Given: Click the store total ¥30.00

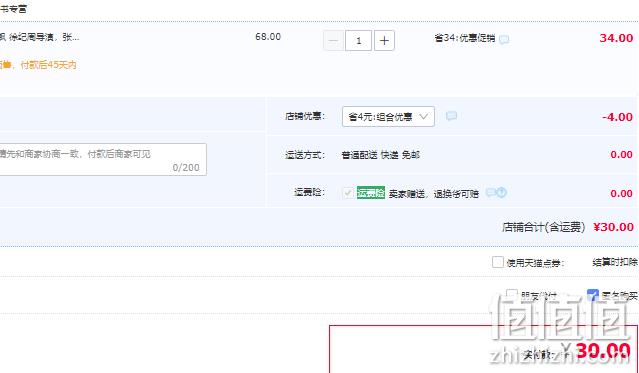Looking at the screenshot, I should [x=613, y=227].
